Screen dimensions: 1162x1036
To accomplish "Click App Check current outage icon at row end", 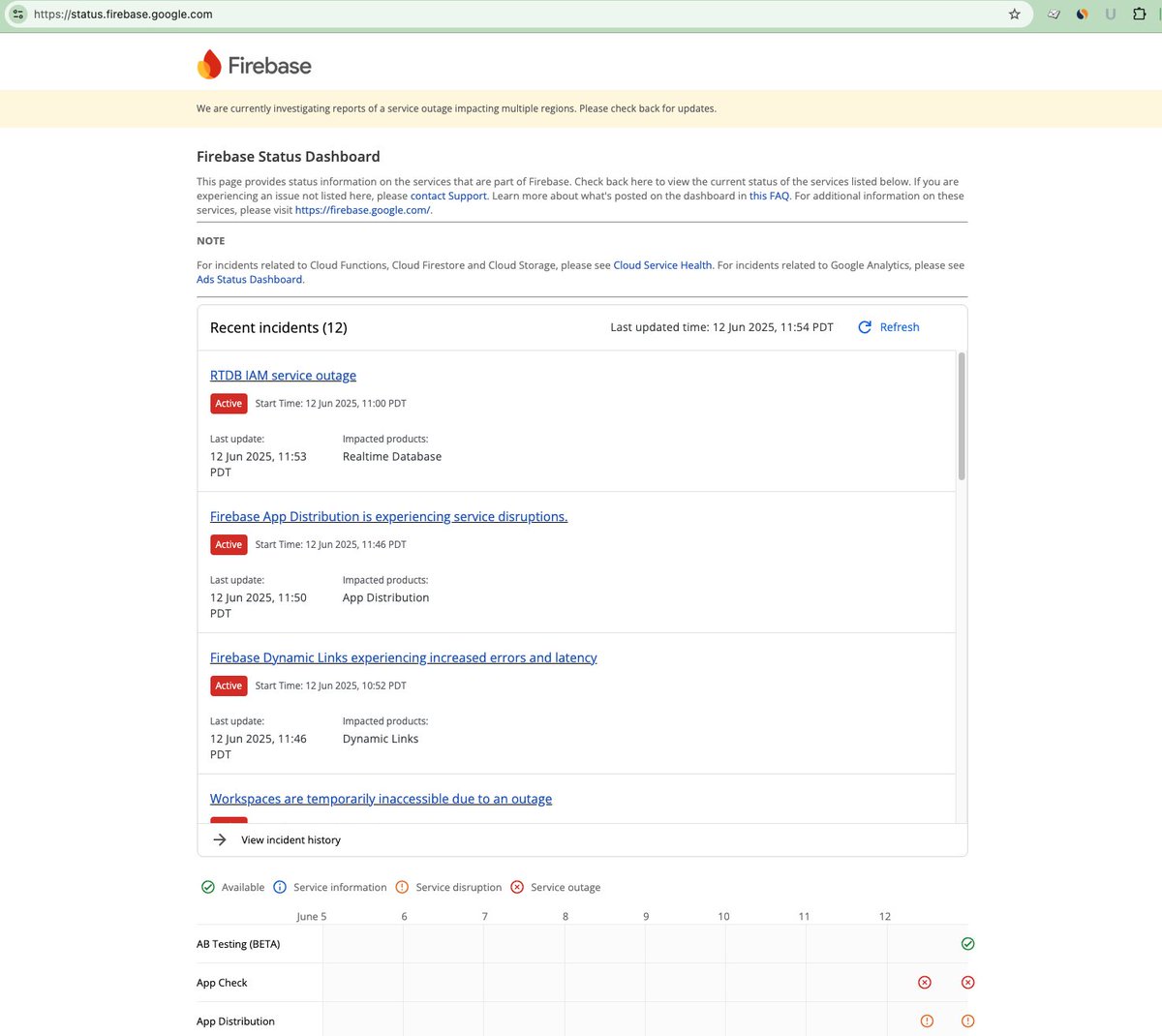I will pos(967,983).
